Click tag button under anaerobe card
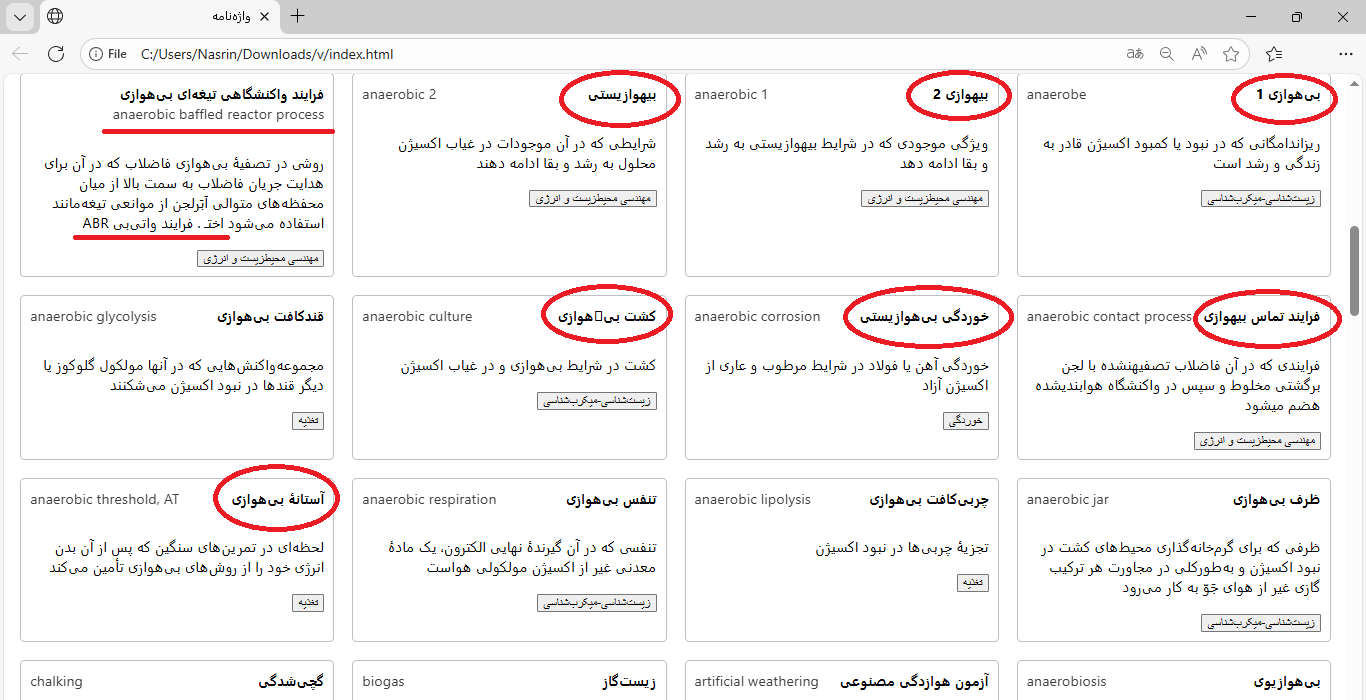This screenshot has height=700, width=1366. 1260,199
